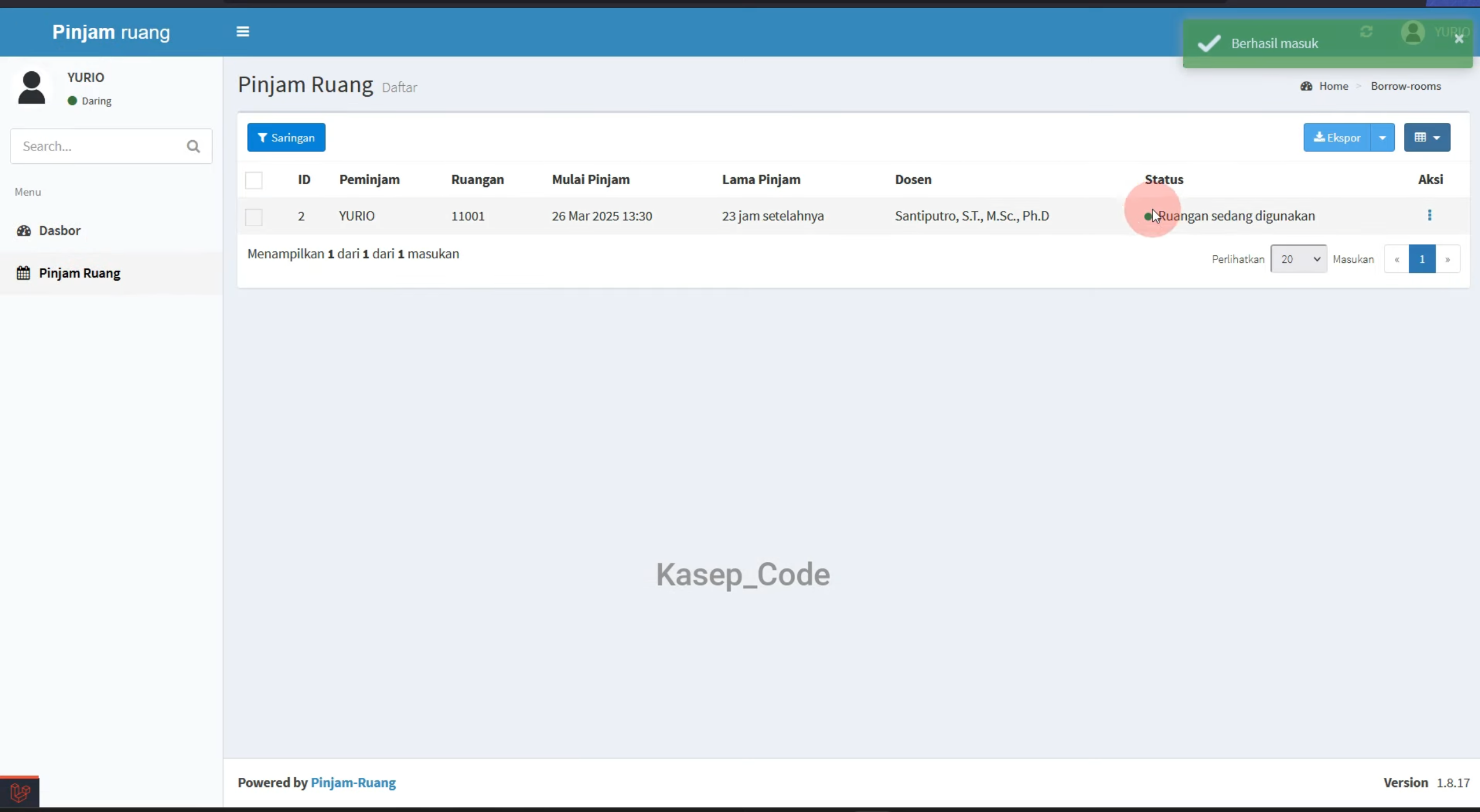Close the 'Berhasil masuk' notification
Screen dimensions: 1480x812
1459,39
